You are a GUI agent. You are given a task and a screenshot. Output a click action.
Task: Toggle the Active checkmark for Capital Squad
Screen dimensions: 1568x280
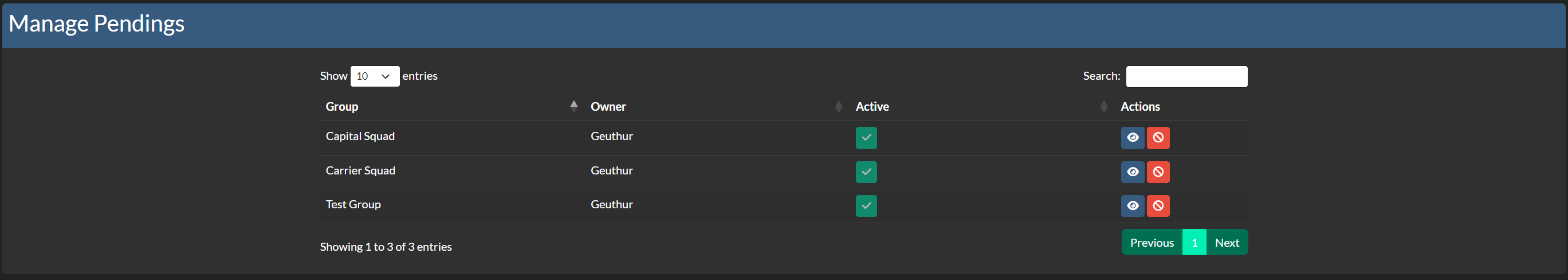pyautogui.click(x=866, y=138)
